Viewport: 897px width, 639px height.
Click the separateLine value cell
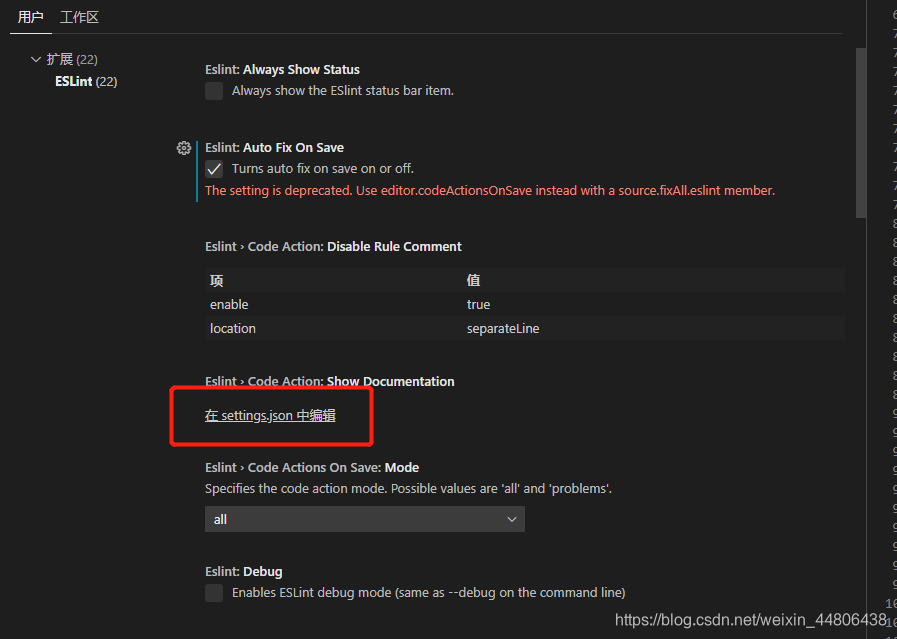(x=503, y=329)
